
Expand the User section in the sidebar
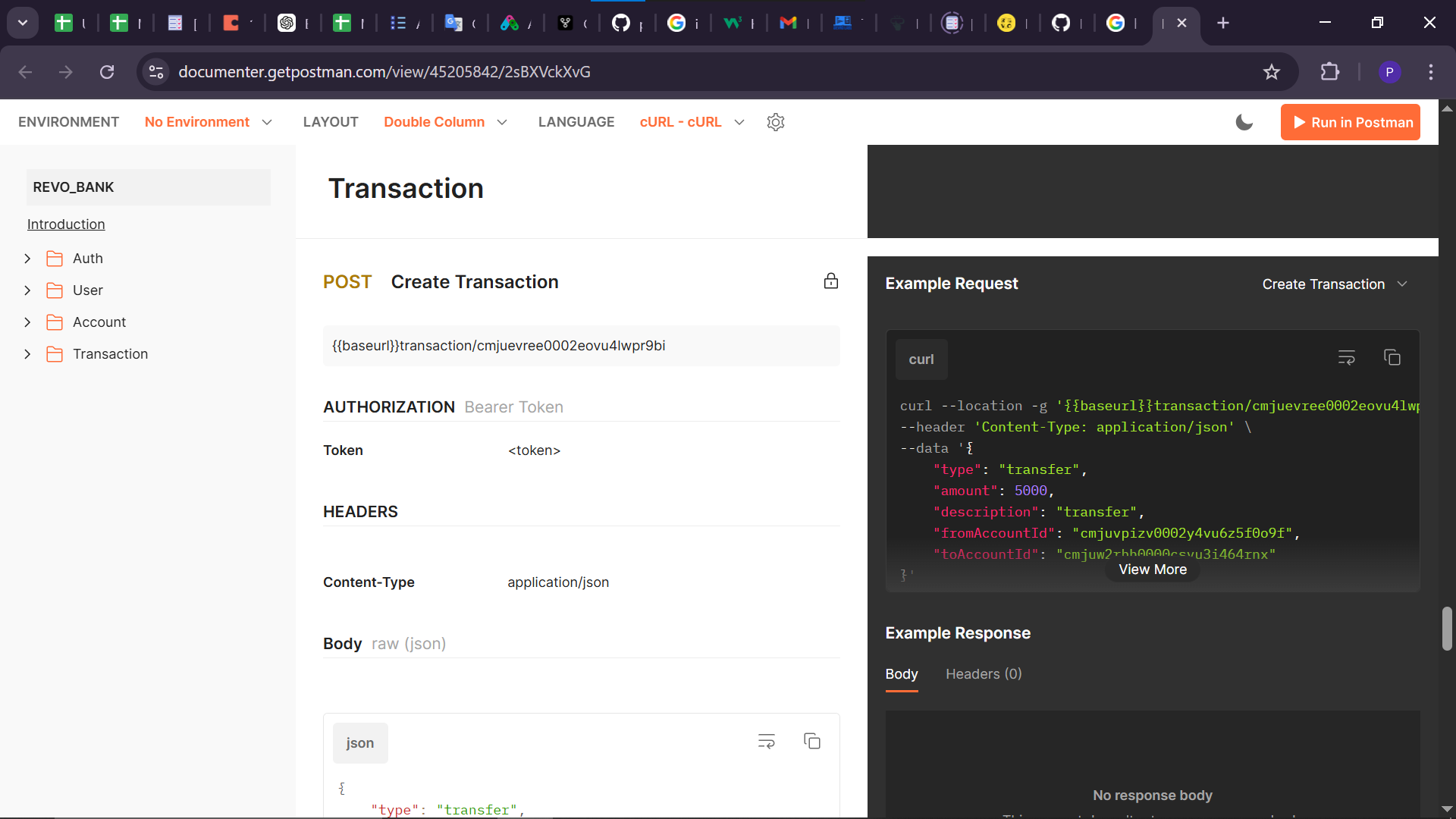[28, 290]
